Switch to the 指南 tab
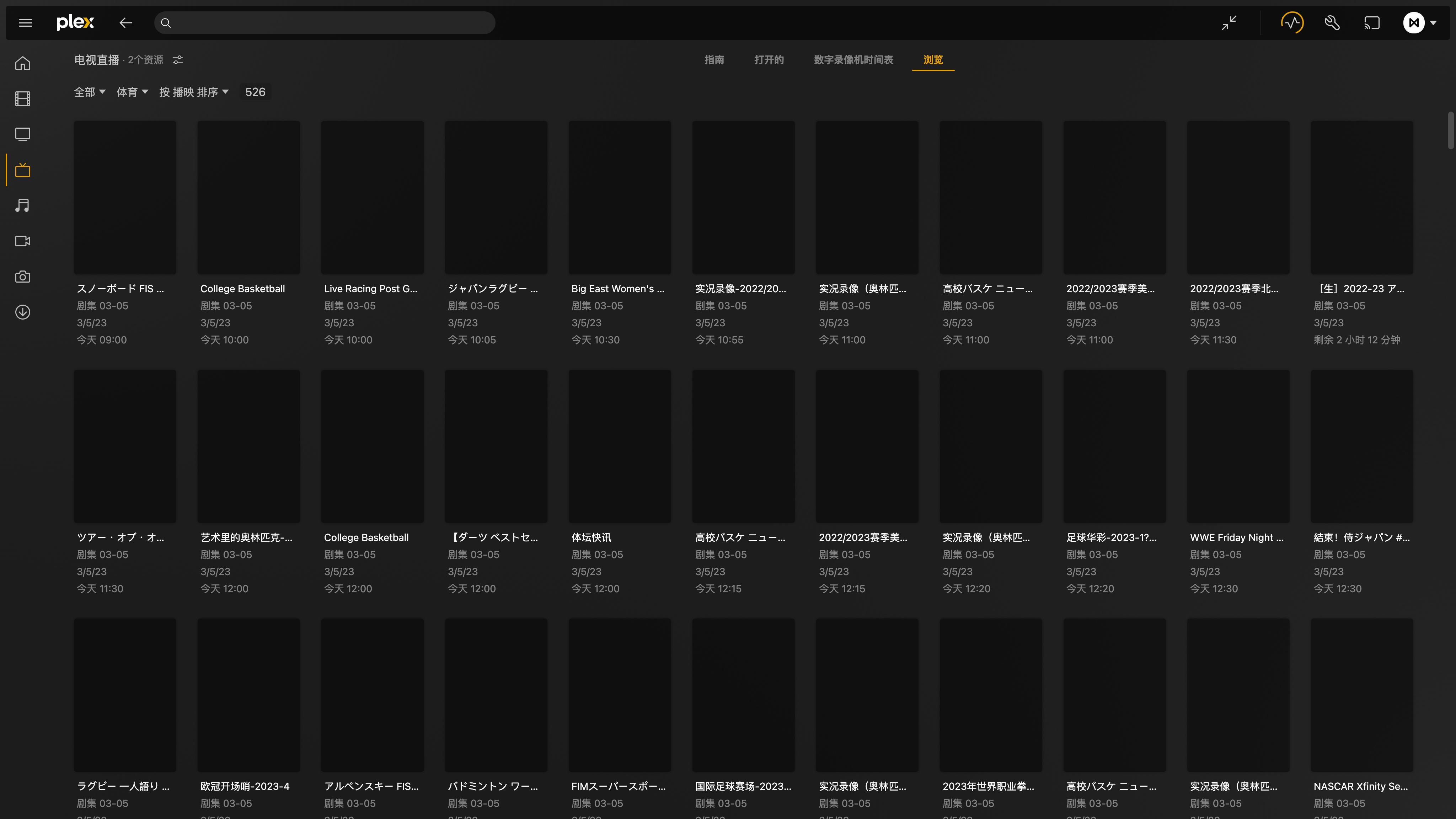The height and width of the screenshot is (819, 1456). click(x=714, y=60)
